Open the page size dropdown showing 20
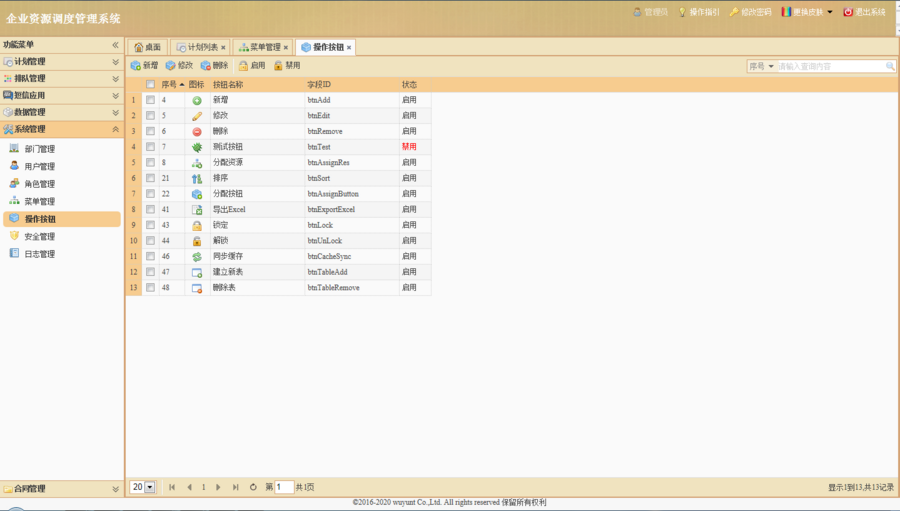Image resolution: width=900 pixels, height=511 pixels. 150,487
